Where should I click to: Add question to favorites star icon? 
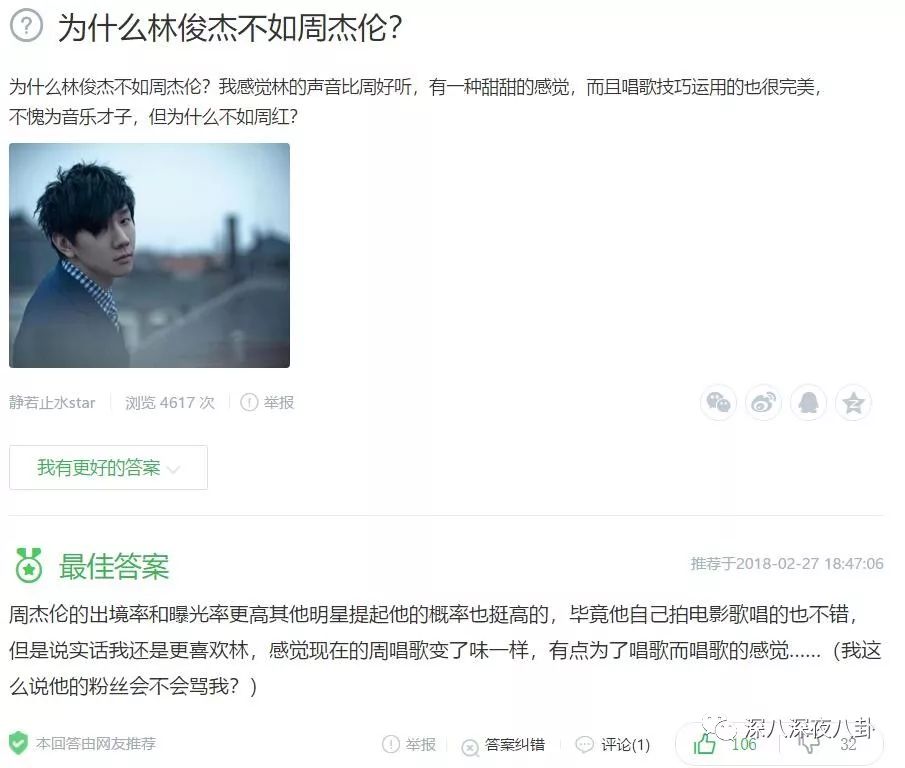tap(853, 402)
